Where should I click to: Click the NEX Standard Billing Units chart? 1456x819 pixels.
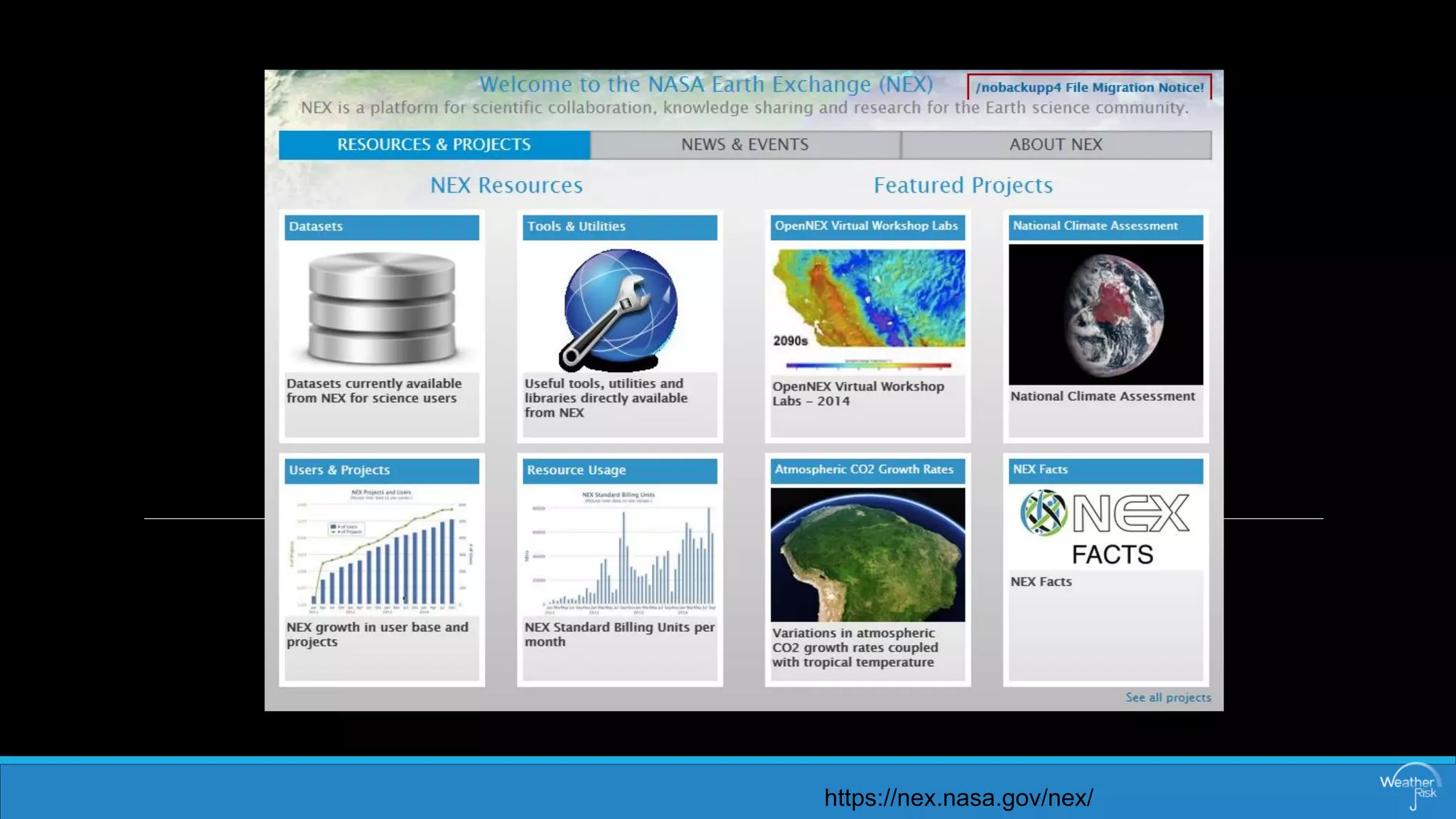click(619, 551)
